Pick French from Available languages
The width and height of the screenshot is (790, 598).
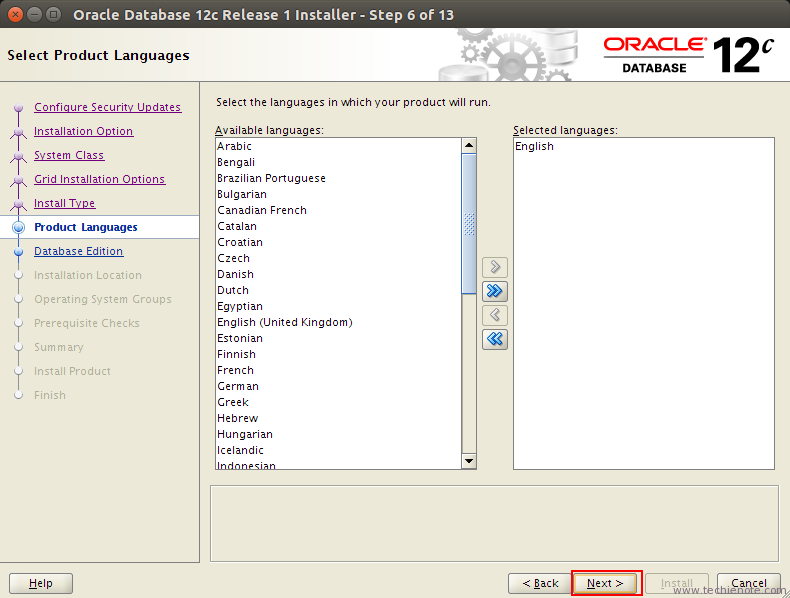[x=338, y=370]
